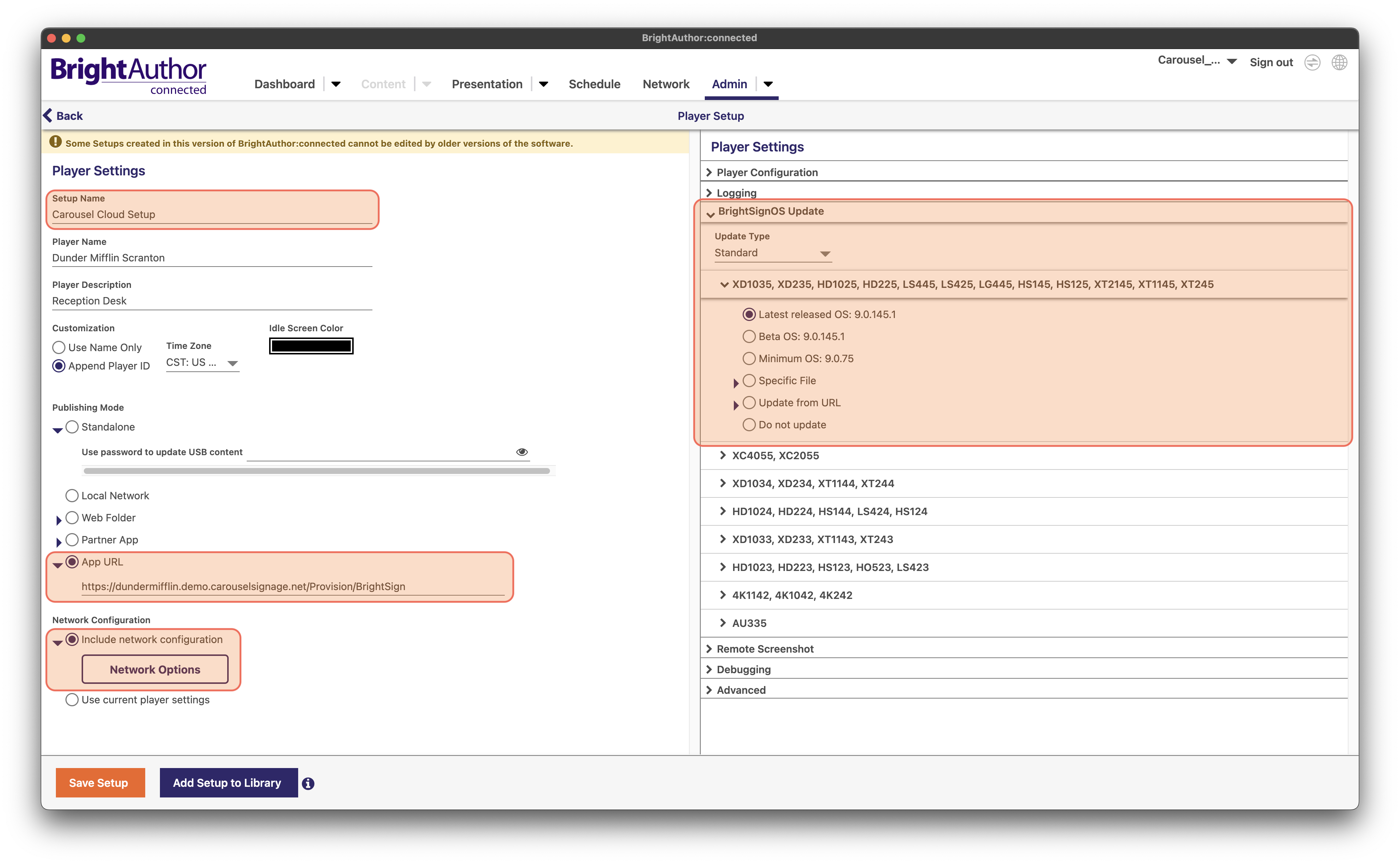
Task: Choose Partner App publishing mode
Action: [72, 539]
